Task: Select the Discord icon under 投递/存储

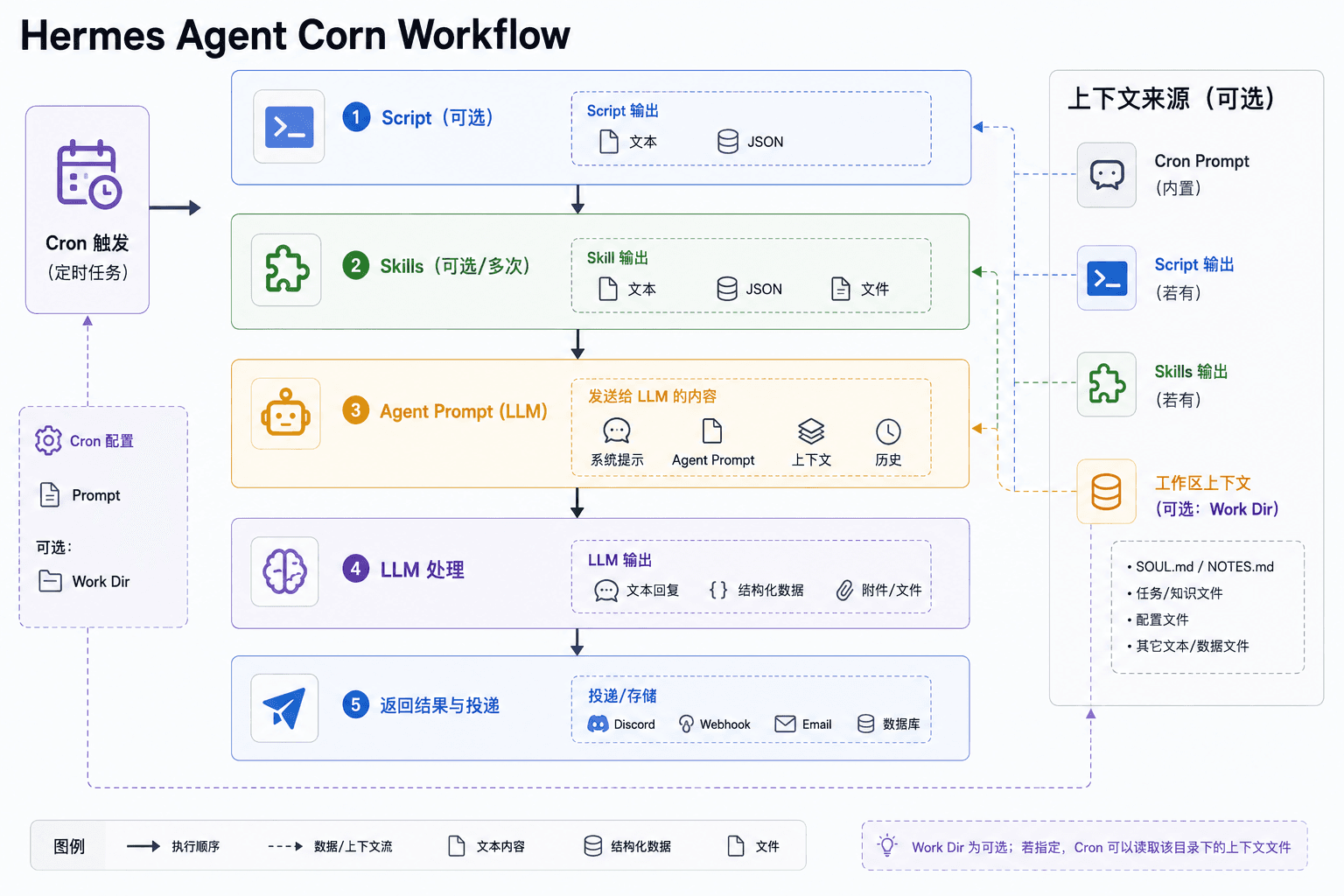Action: 598,724
